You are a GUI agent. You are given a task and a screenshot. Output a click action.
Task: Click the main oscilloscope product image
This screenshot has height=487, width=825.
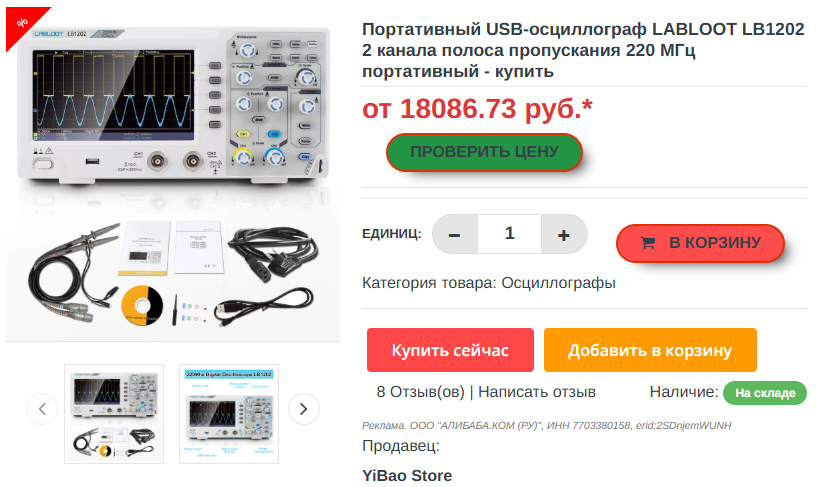coord(173,176)
